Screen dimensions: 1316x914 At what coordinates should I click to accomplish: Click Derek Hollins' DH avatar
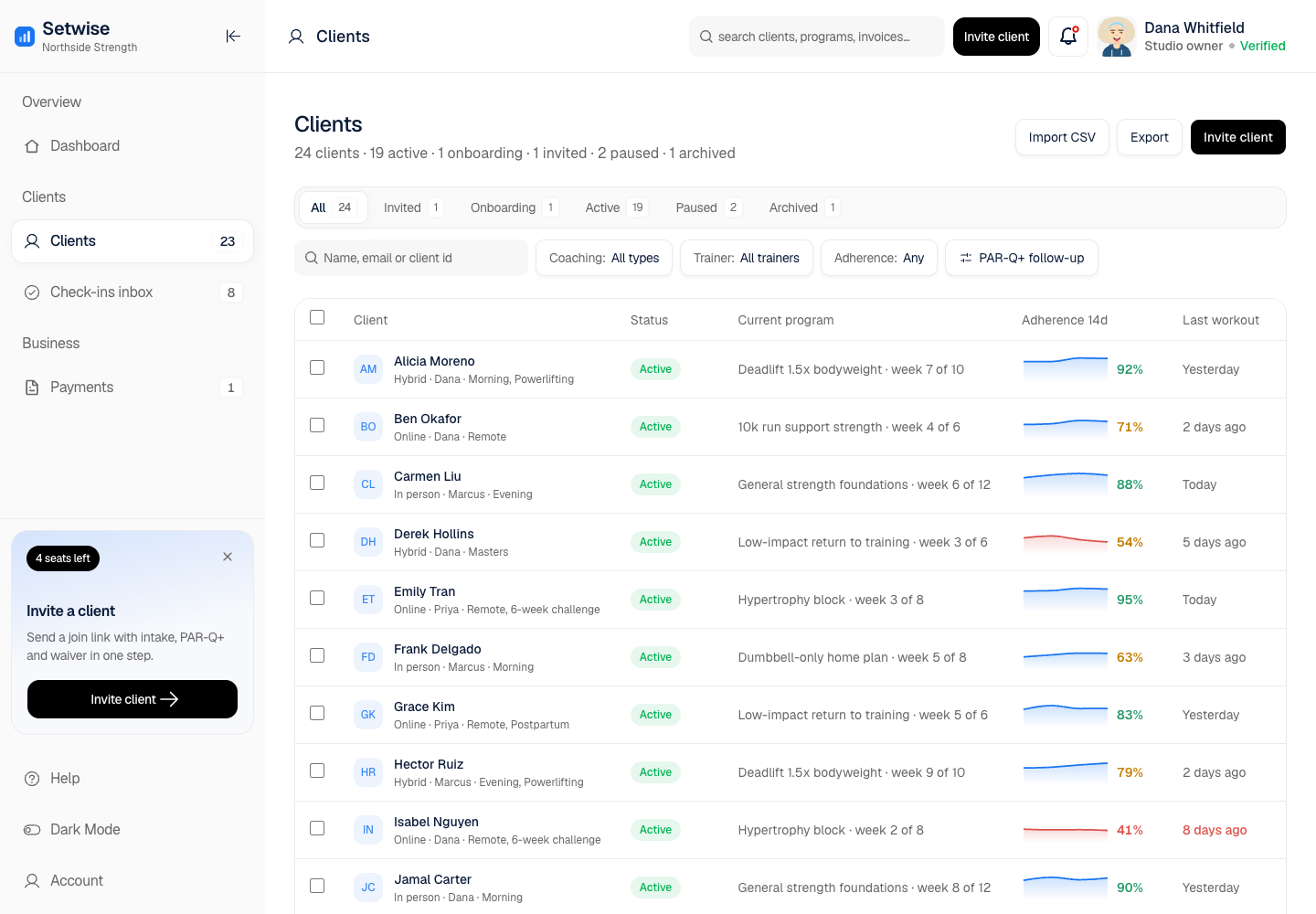coord(368,542)
